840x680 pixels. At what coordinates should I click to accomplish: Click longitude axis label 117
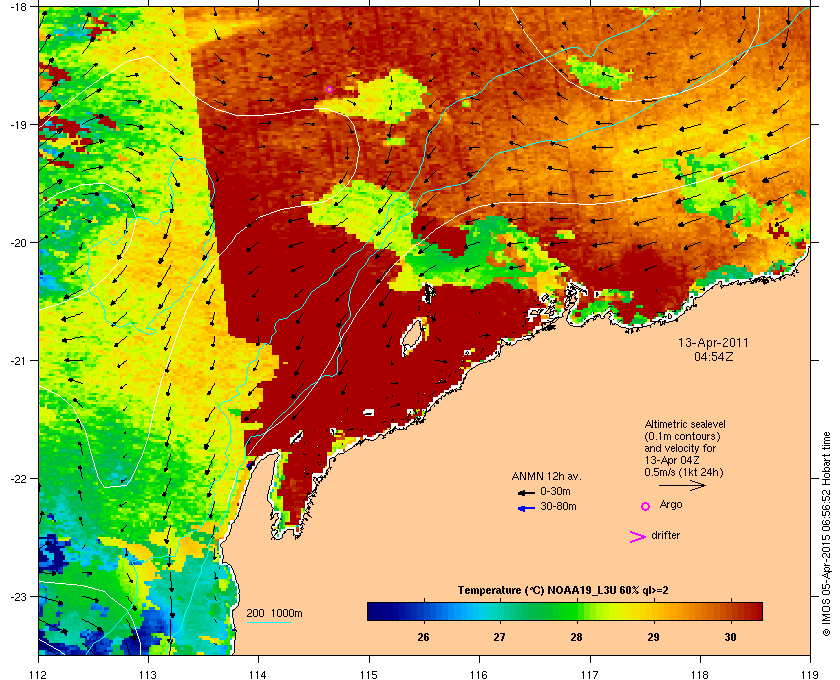[x=589, y=674]
